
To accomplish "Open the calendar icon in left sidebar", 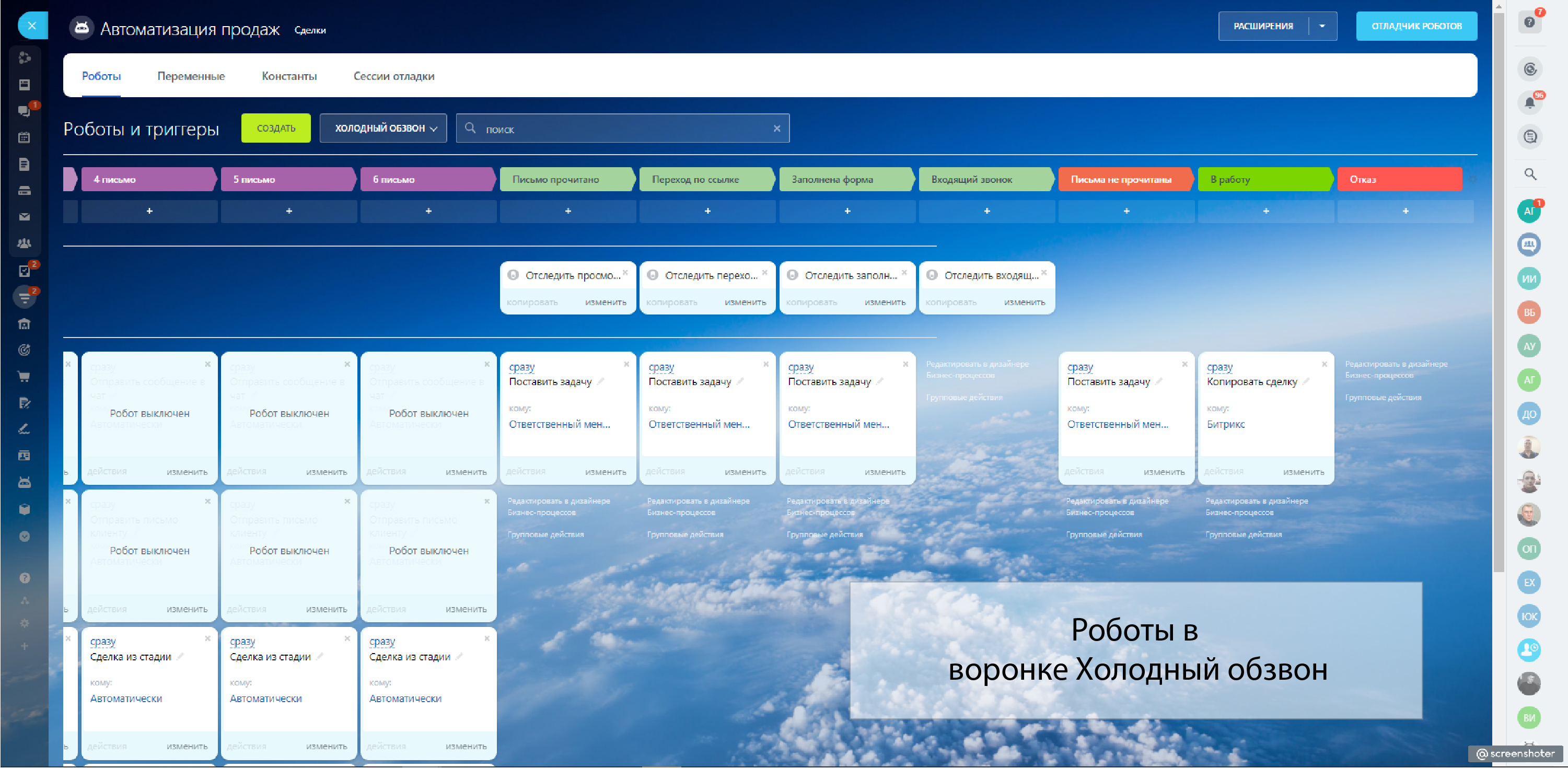I will pyautogui.click(x=25, y=137).
